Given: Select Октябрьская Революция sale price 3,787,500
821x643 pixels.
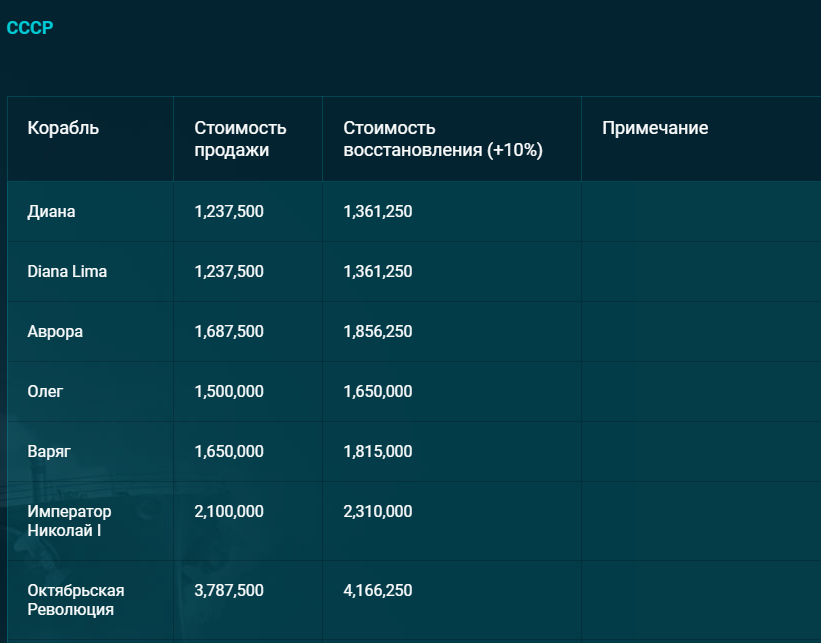Looking at the screenshot, I should 229,591.
